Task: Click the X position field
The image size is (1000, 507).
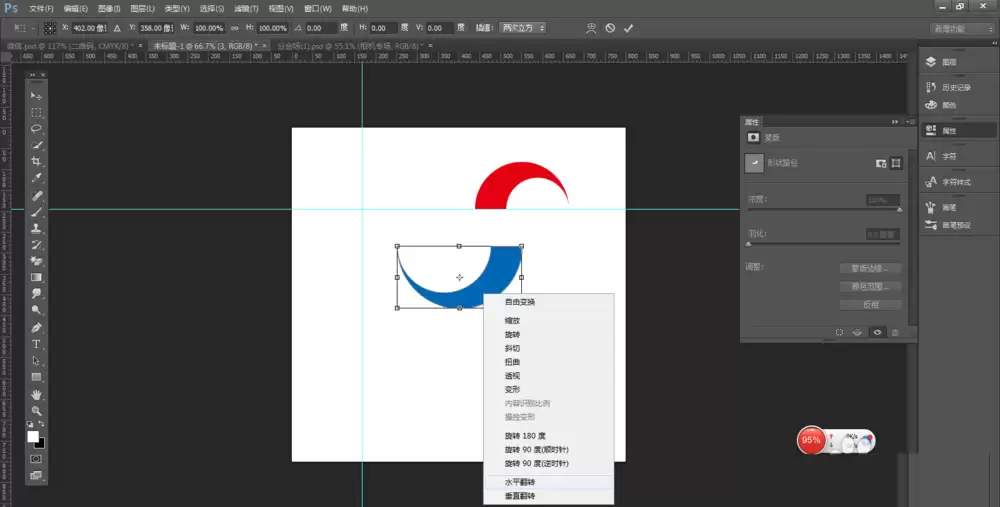Action: click(x=89, y=28)
